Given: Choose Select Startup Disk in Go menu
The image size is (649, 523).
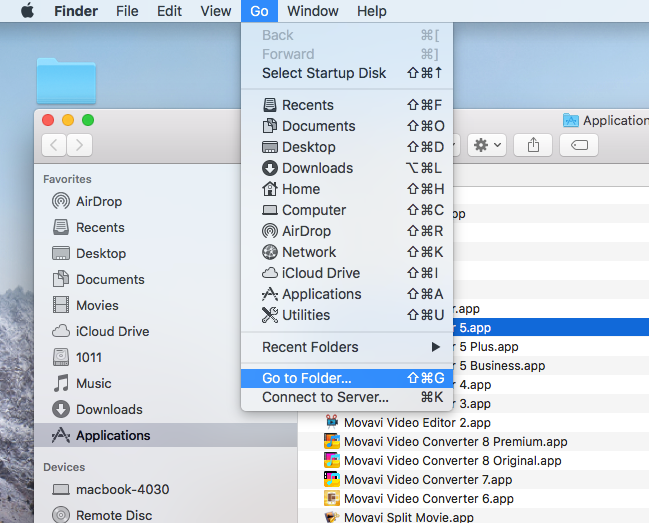Looking at the screenshot, I should tap(347, 73).
